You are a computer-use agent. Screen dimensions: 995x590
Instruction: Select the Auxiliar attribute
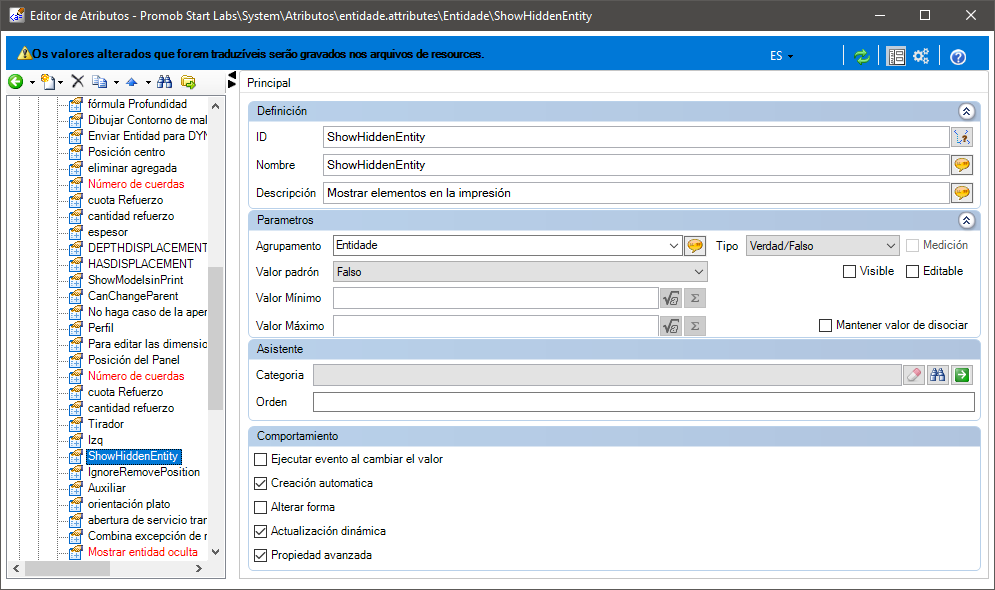pos(107,488)
